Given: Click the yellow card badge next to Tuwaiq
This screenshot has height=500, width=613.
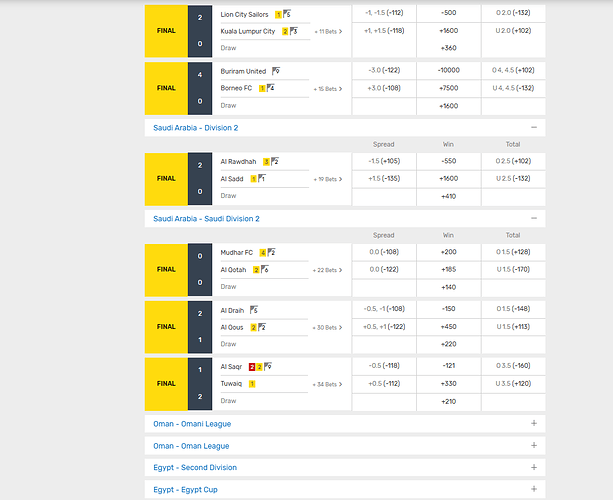Looking at the screenshot, I should coord(252,383).
